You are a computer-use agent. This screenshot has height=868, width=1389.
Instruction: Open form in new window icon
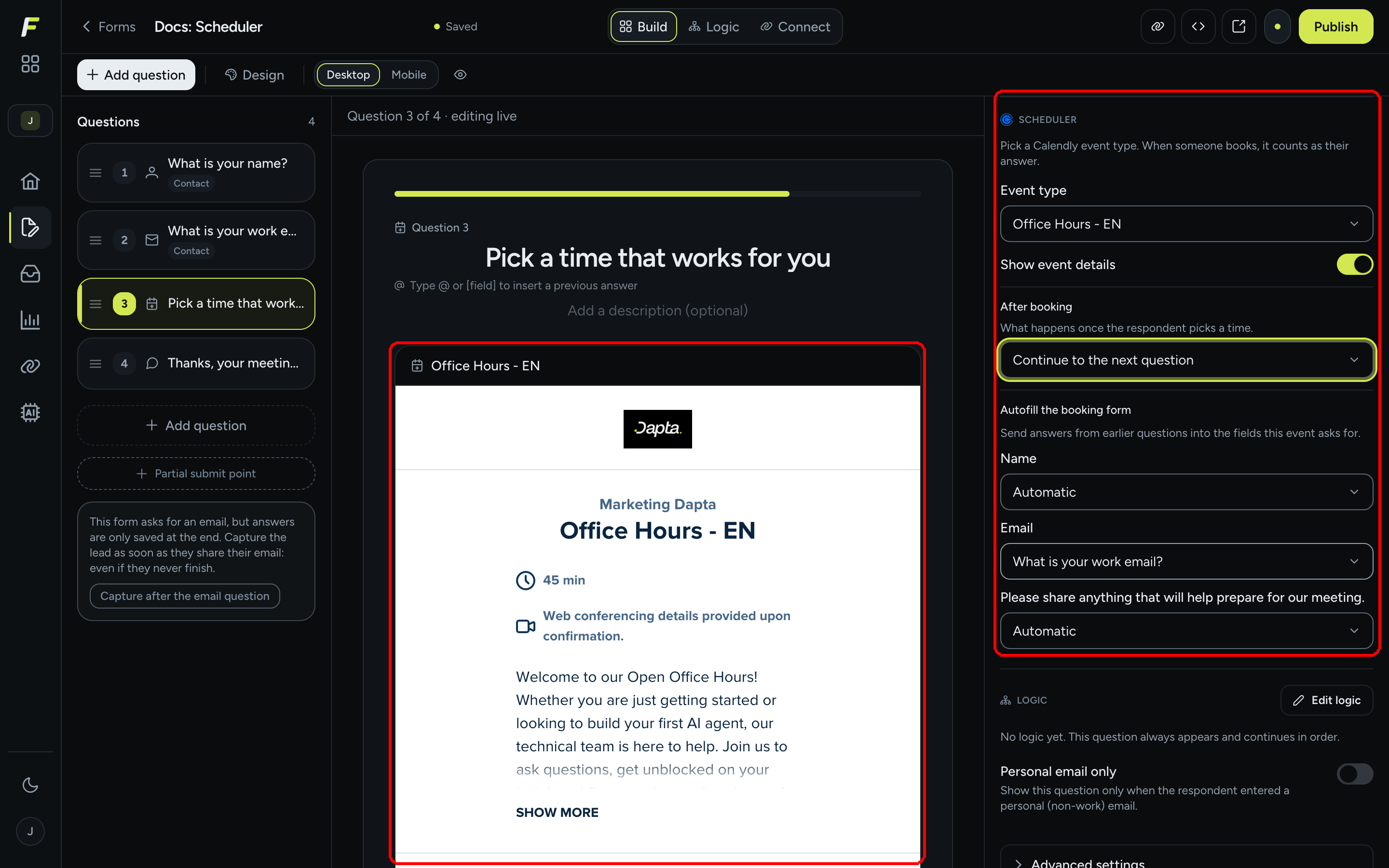click(x=1239, y=27)
